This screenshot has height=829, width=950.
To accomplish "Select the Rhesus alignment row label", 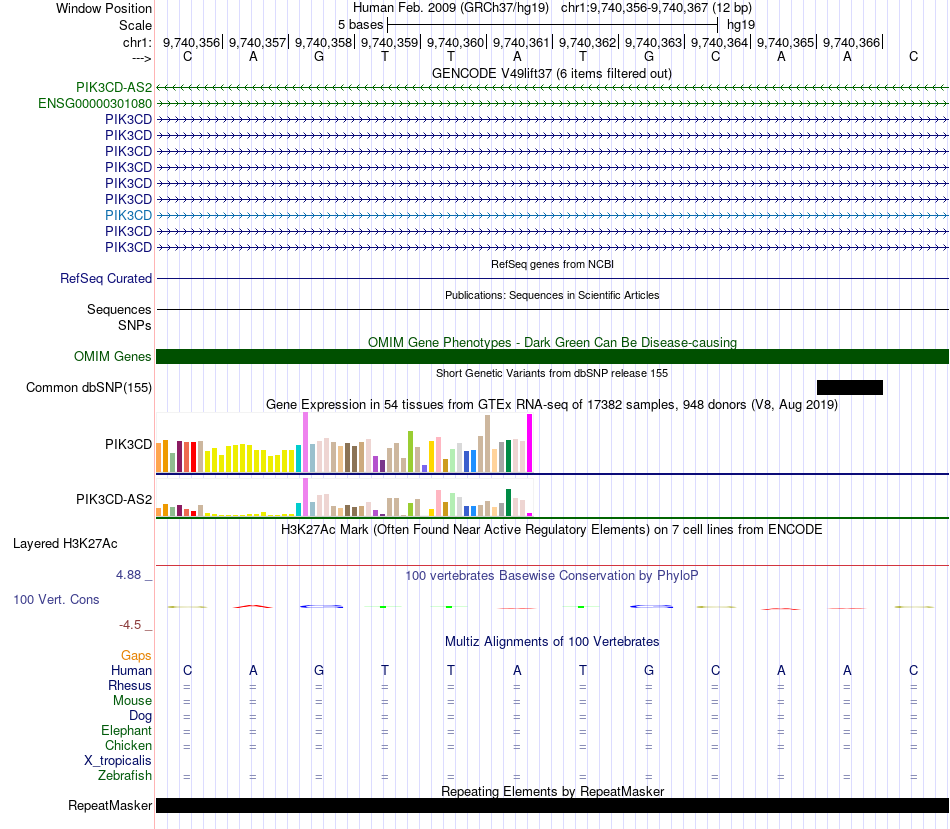I will click(130, 685).
